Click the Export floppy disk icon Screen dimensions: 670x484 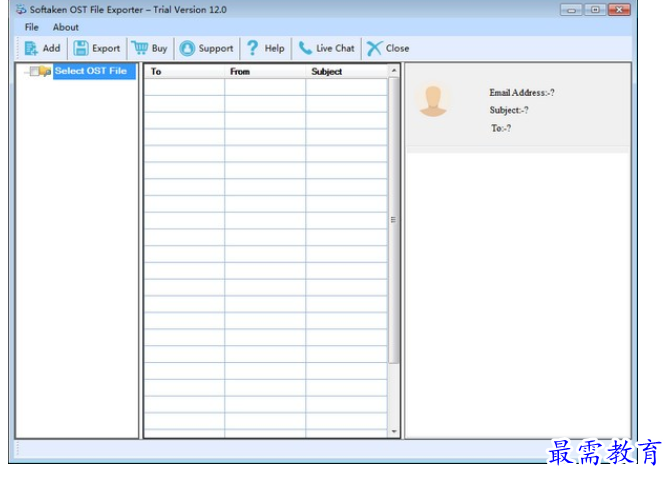tap(80, 48)
